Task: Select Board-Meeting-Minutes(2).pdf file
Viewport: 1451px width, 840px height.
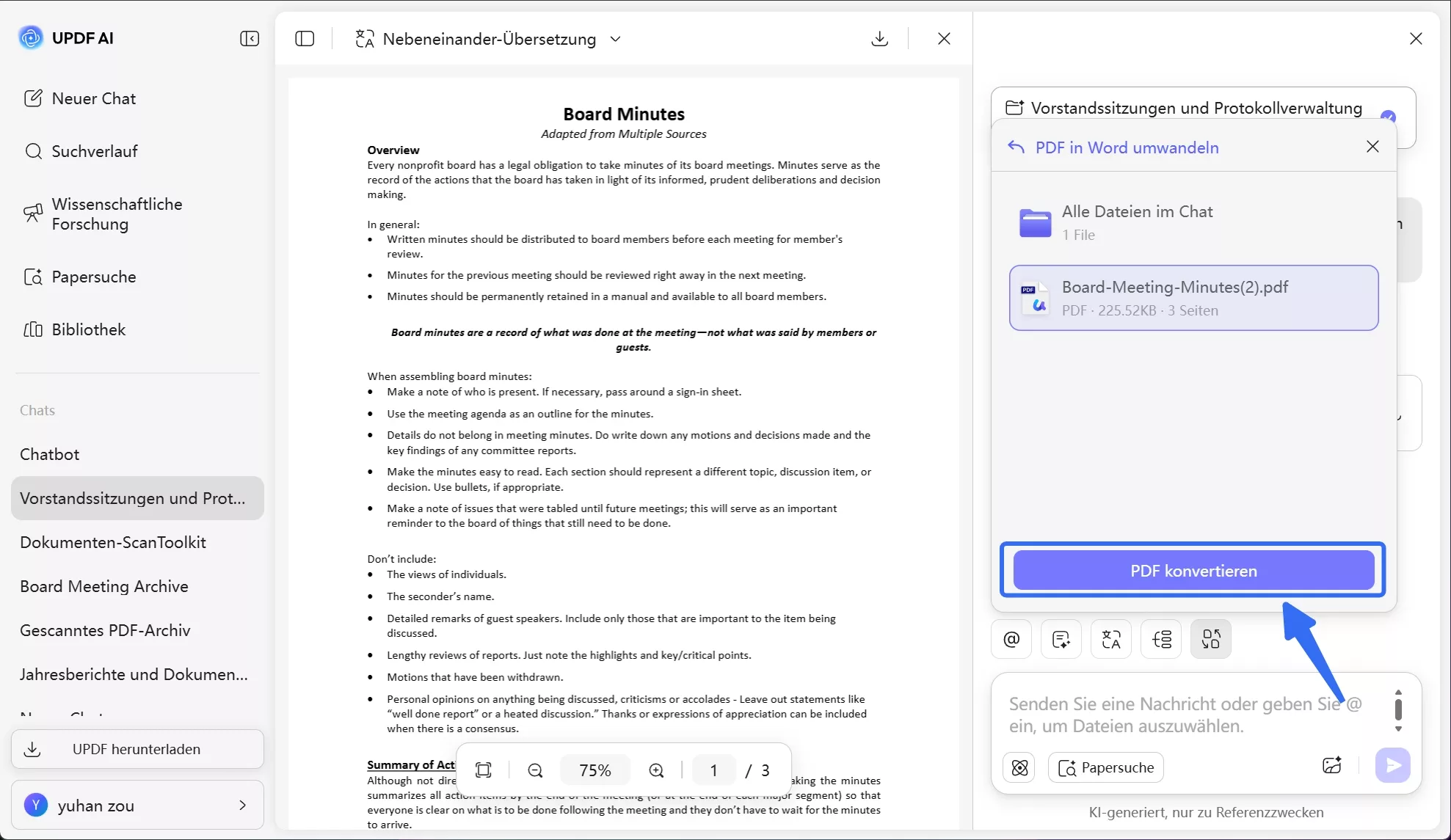Action: click(x=1193, y=298)
